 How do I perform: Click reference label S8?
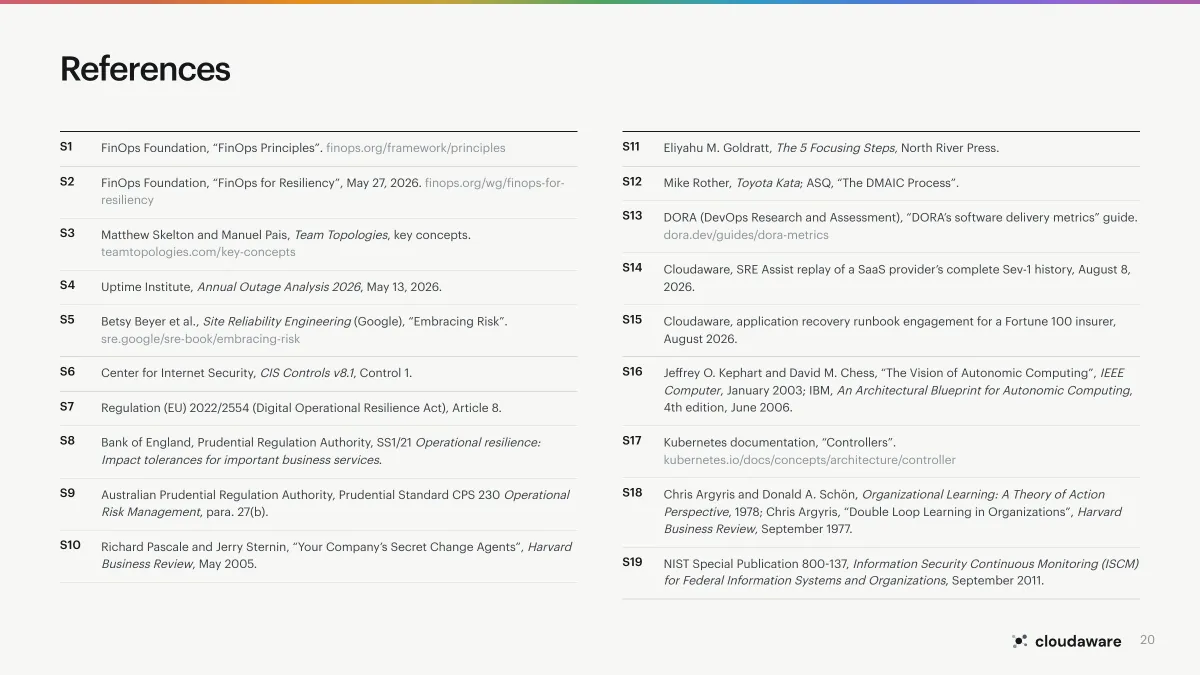67,440
